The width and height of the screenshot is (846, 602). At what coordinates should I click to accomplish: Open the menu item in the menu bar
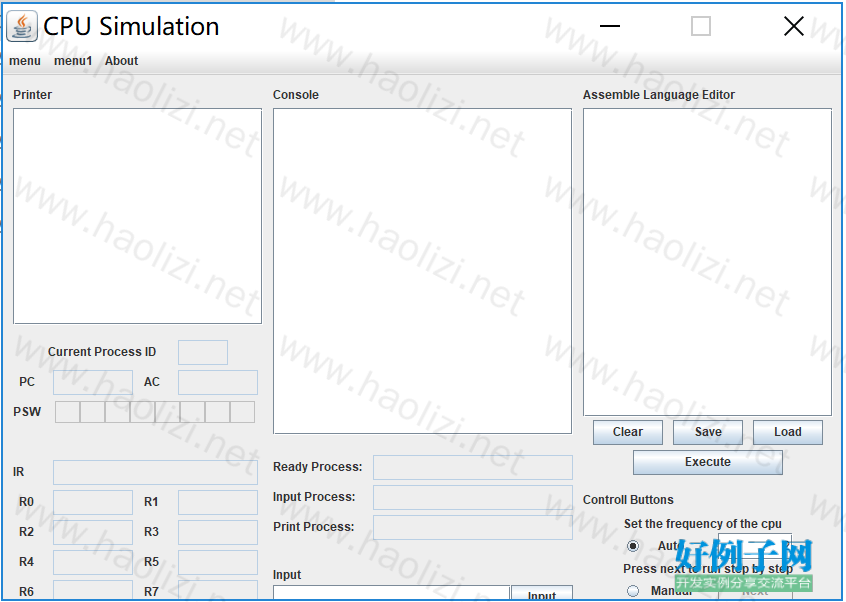coord(25,61)
